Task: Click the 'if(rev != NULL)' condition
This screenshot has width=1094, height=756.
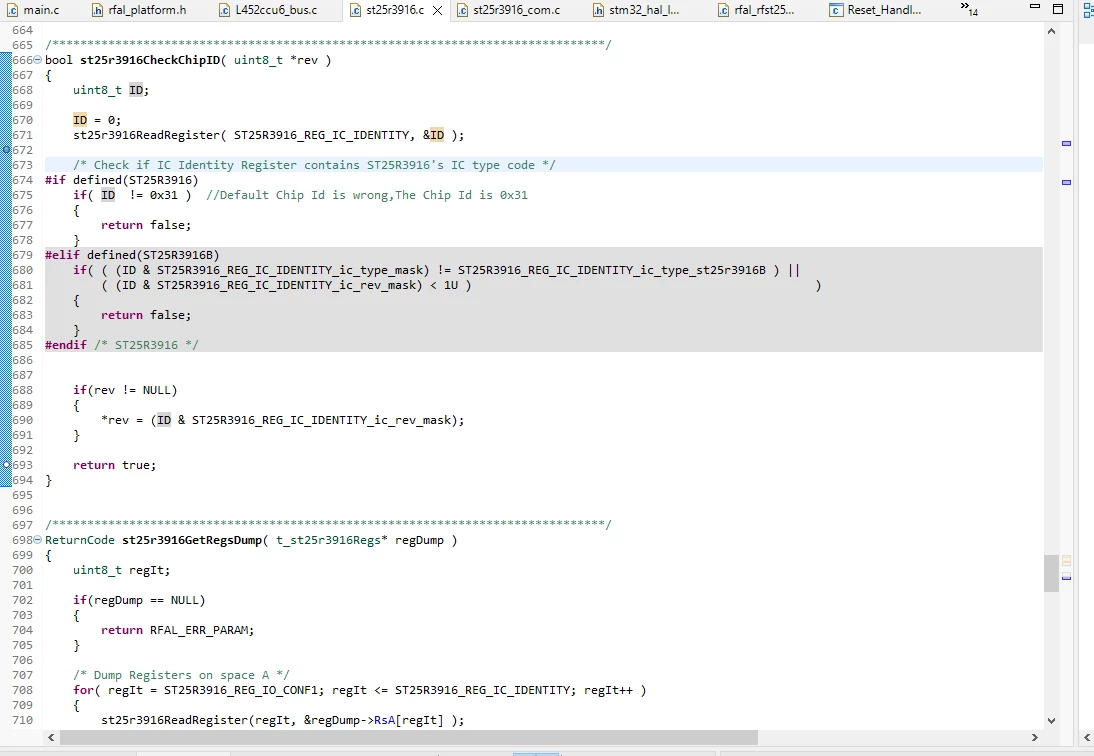Action: 126,390
